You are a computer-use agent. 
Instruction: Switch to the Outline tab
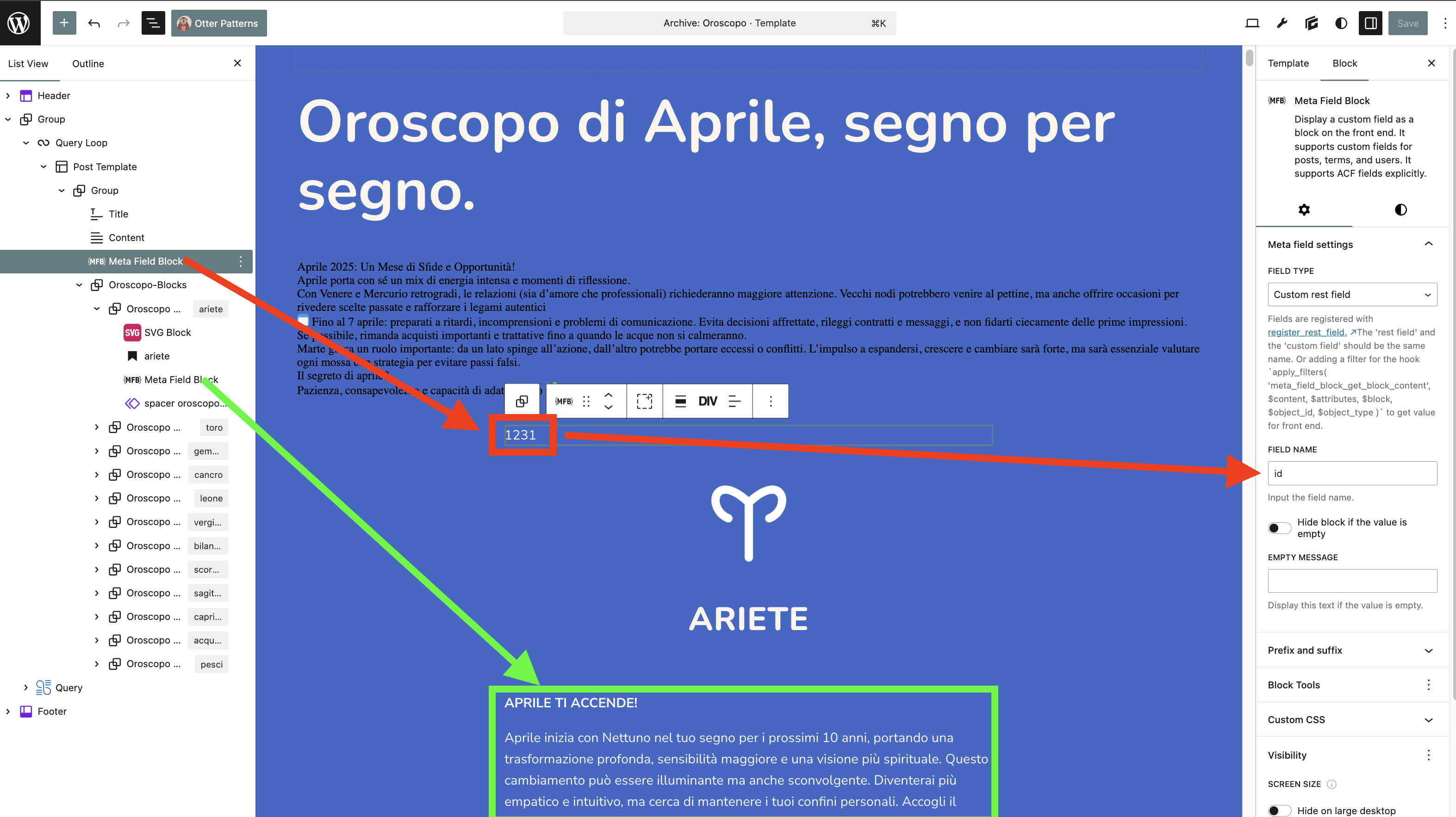click(x=87, y=63)
